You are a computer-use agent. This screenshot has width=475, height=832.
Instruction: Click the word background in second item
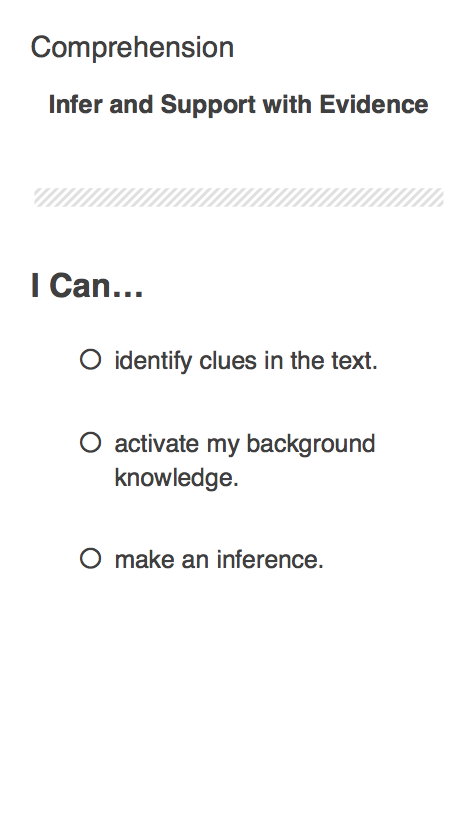pos(311,445)
